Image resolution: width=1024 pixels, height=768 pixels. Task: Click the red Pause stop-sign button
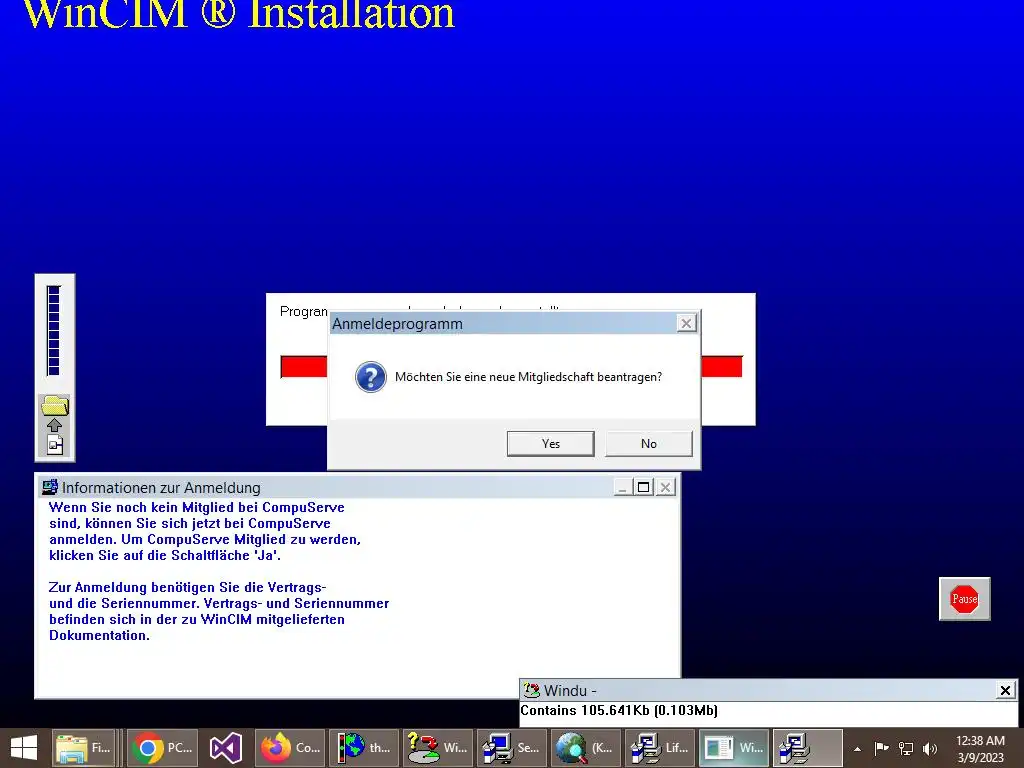click(x=965, y=599)
